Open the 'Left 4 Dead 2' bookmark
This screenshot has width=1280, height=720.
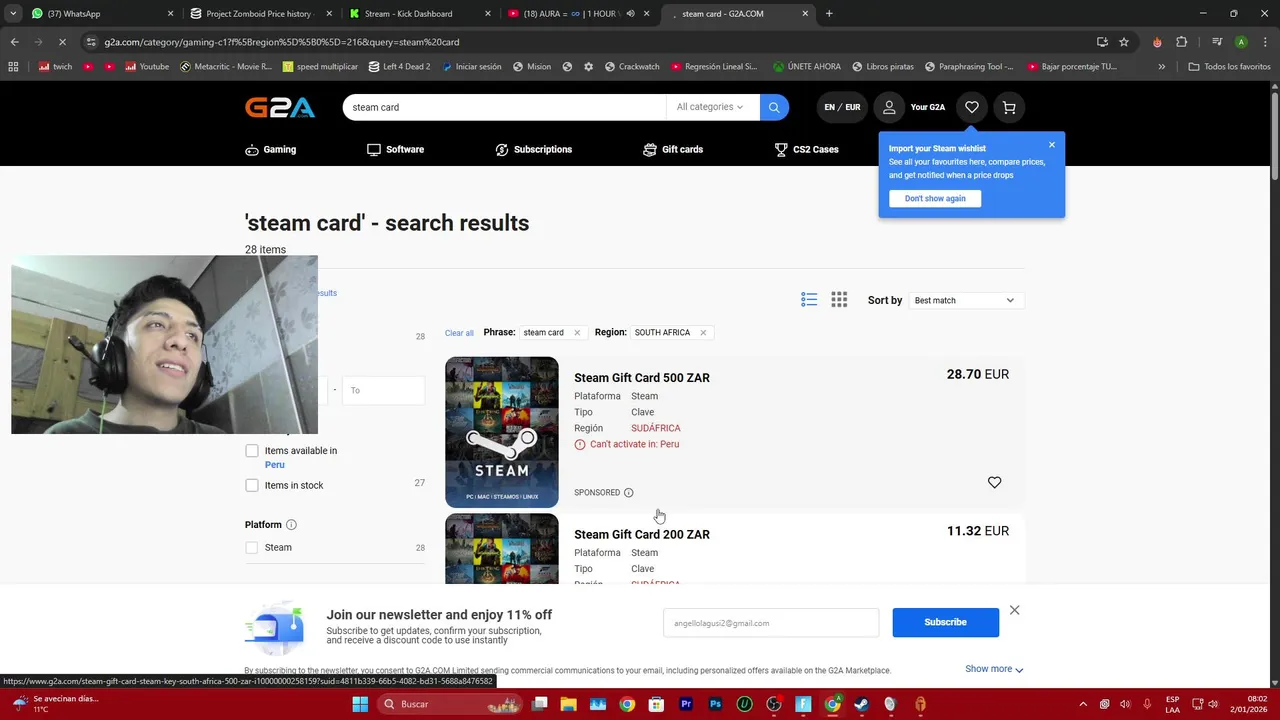[399, 67]
